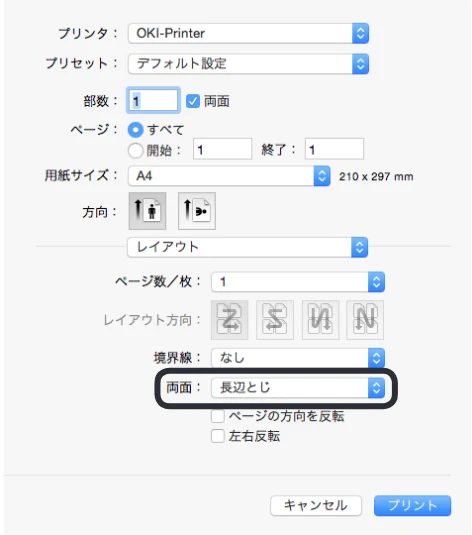
Task: Open the プリセット デフォルト設定 dropdown
Action: [248, 64]
